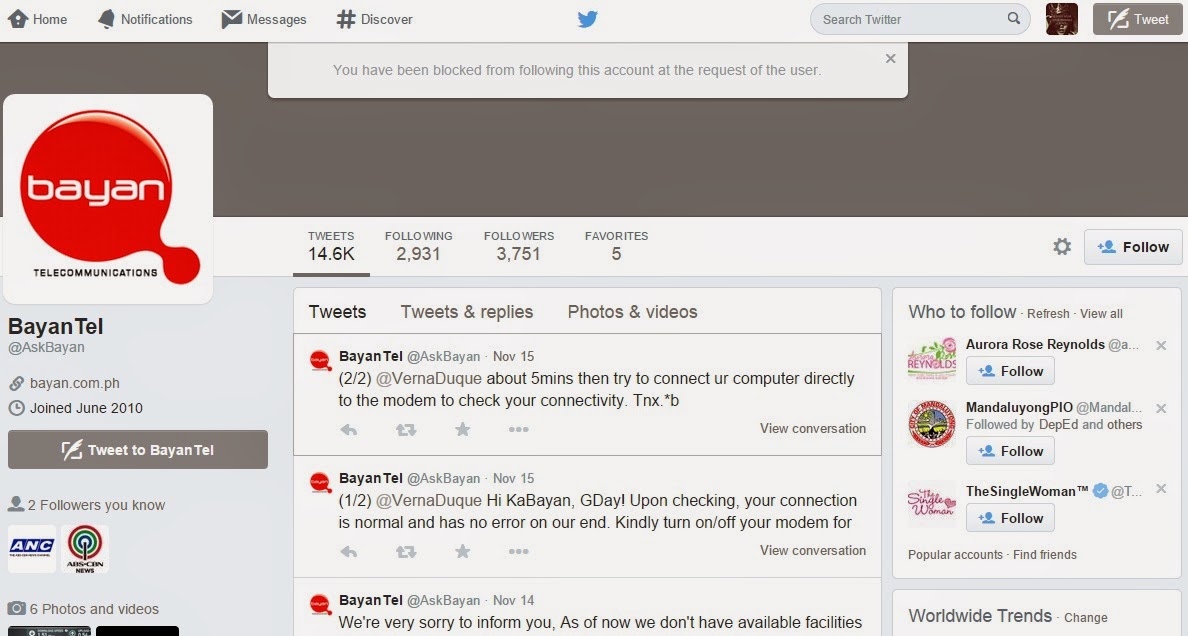
Task: Click into the Search Twitter field
Action: (920, 20)
